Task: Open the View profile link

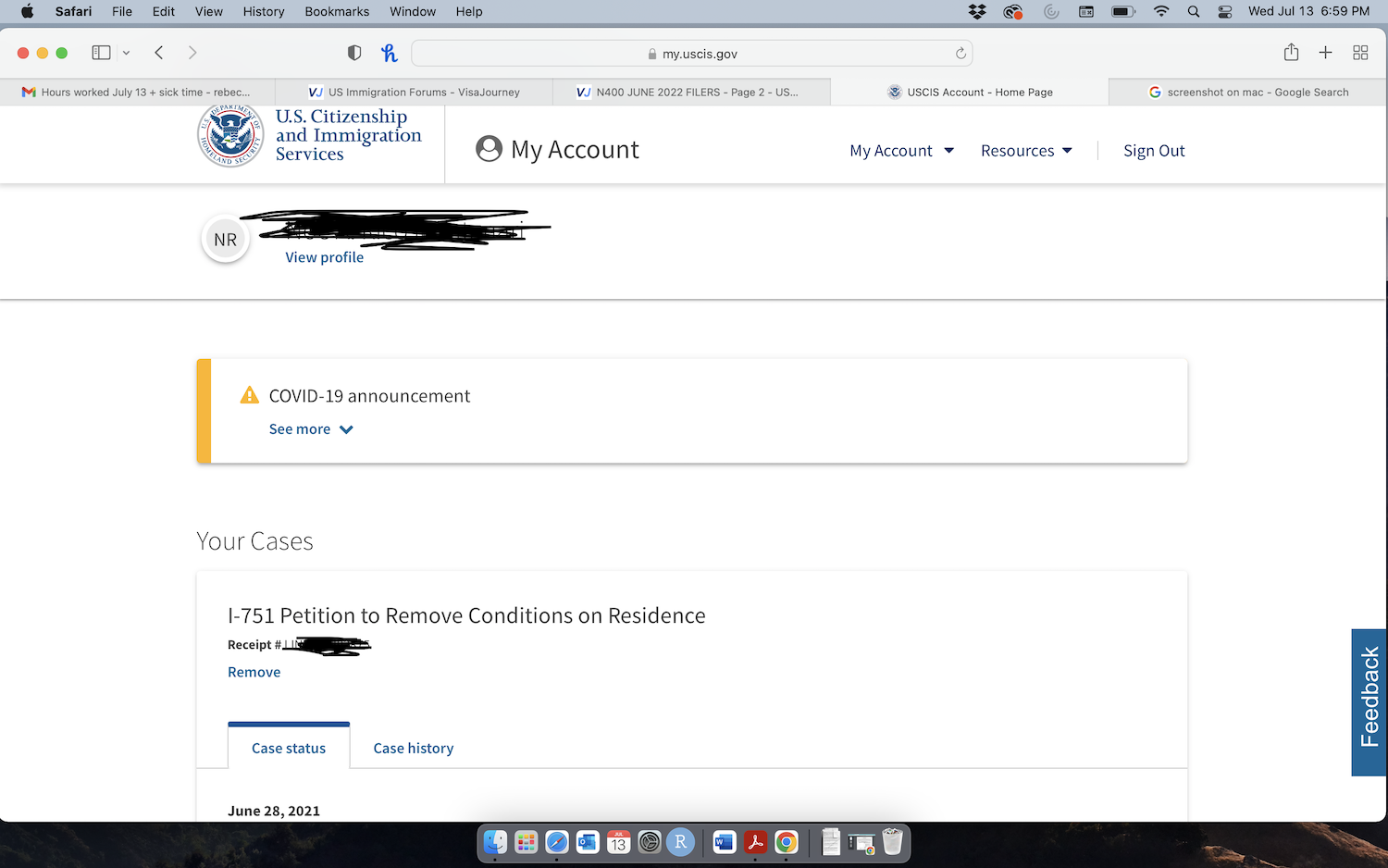Action: pyautogui.click(x=324, y=257)
